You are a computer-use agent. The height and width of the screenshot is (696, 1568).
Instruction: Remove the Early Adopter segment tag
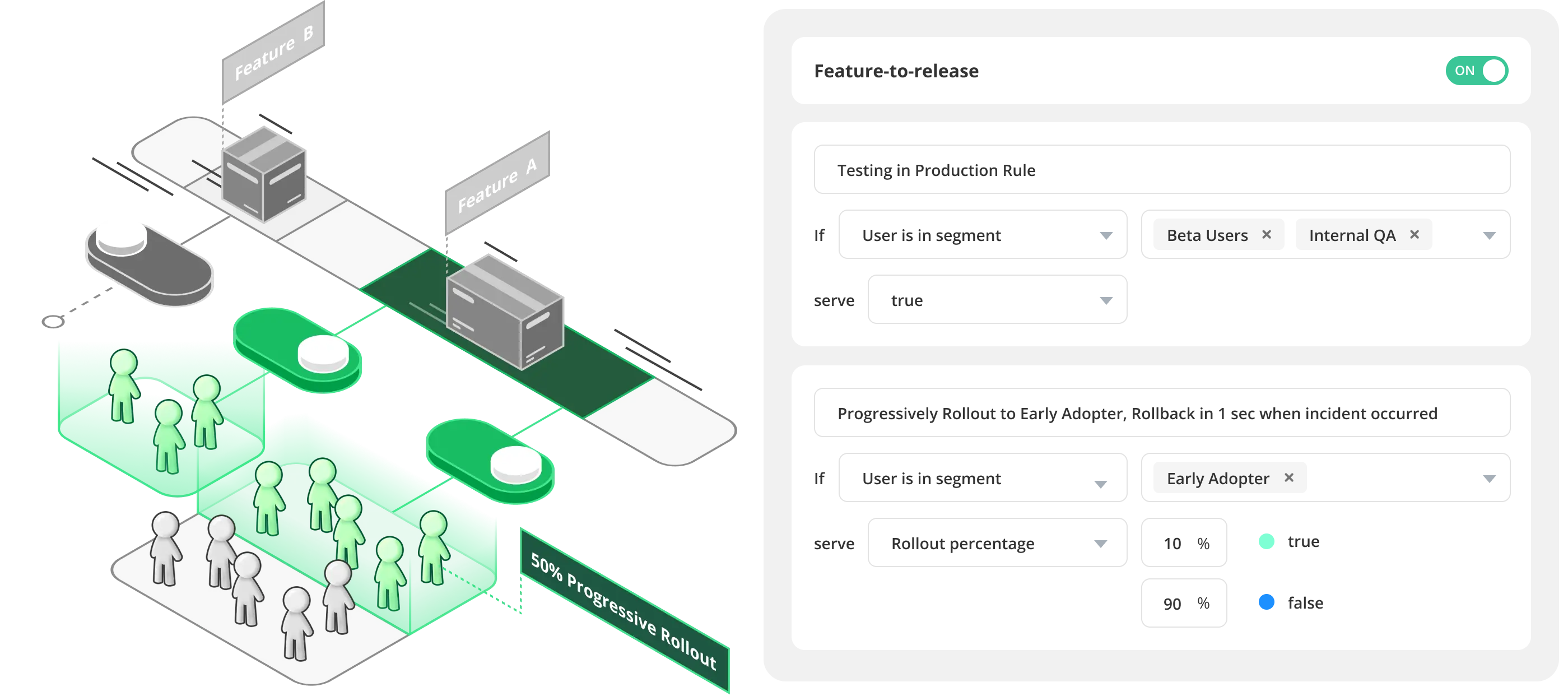(x=1289, y=478)
